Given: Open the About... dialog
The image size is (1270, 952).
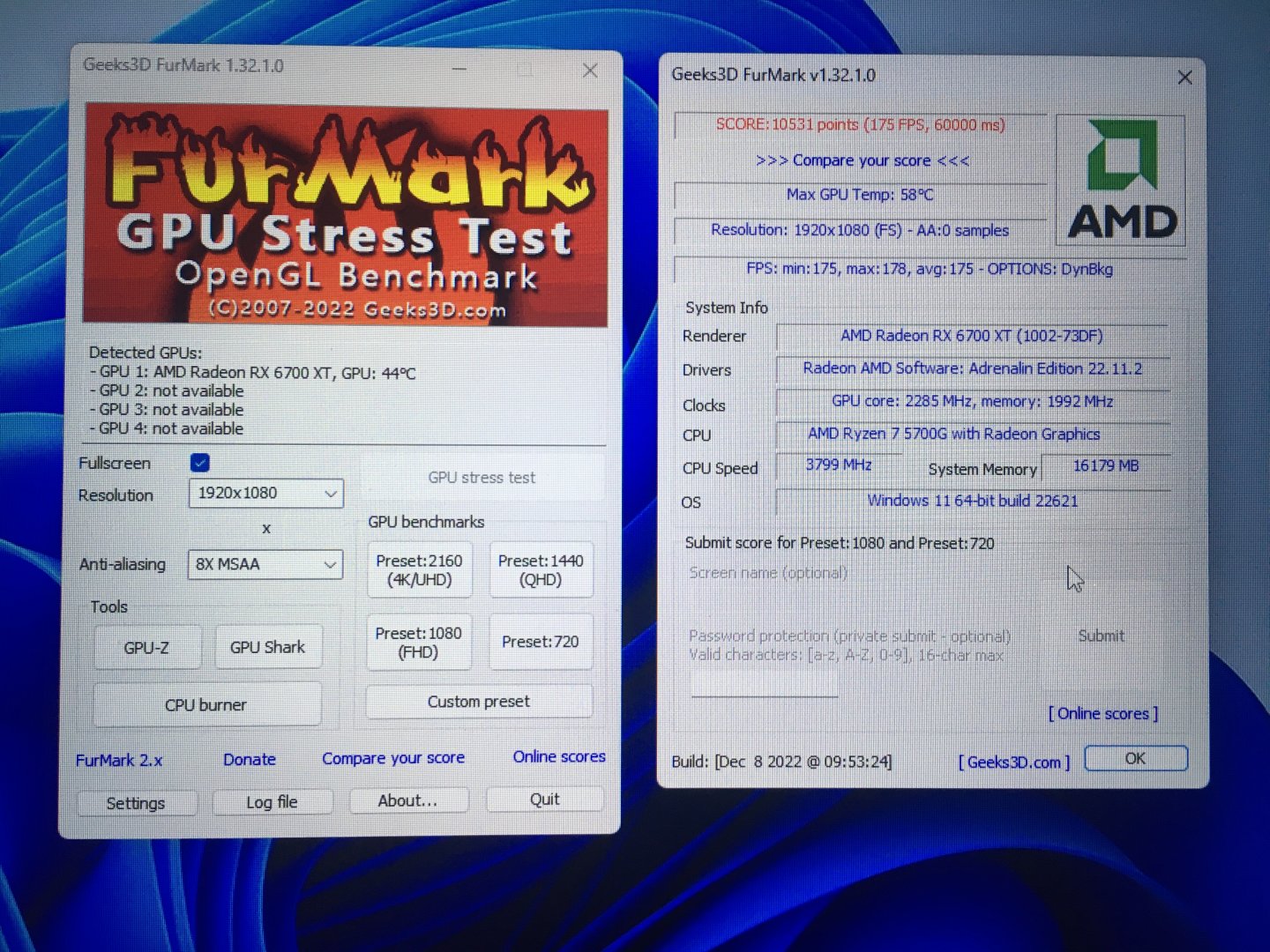Looking at the screenshot, I should click(x=407, y=800).
